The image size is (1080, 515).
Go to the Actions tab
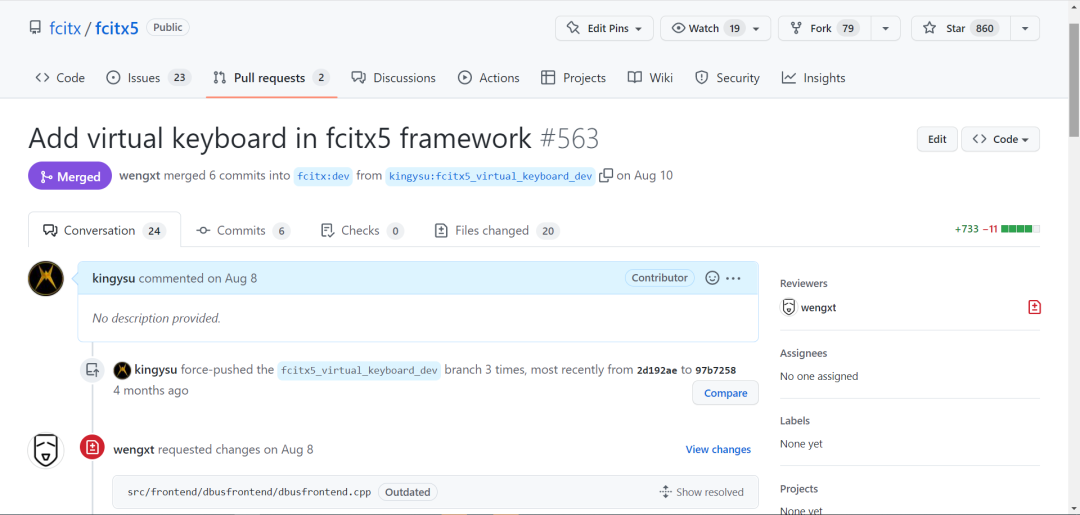(488, 78)
